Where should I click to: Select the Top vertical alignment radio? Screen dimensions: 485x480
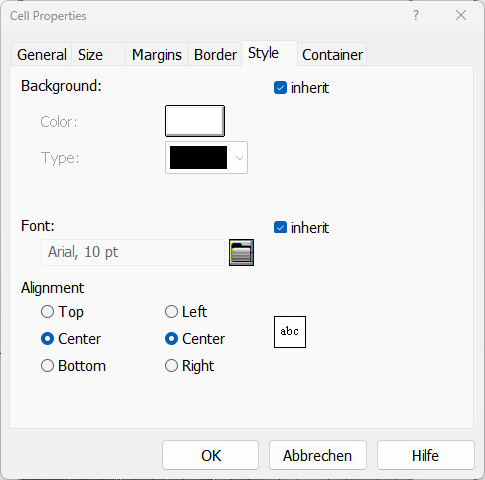click(x=47, y=312)
